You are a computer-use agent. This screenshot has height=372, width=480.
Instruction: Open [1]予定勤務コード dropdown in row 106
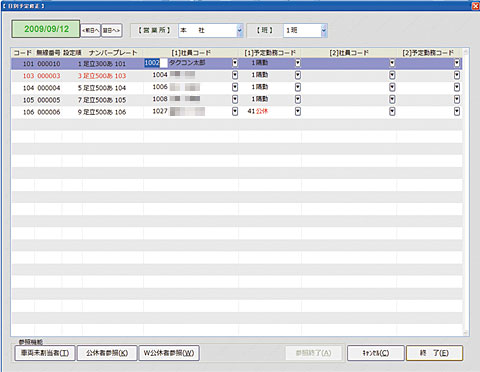(298, 111)
